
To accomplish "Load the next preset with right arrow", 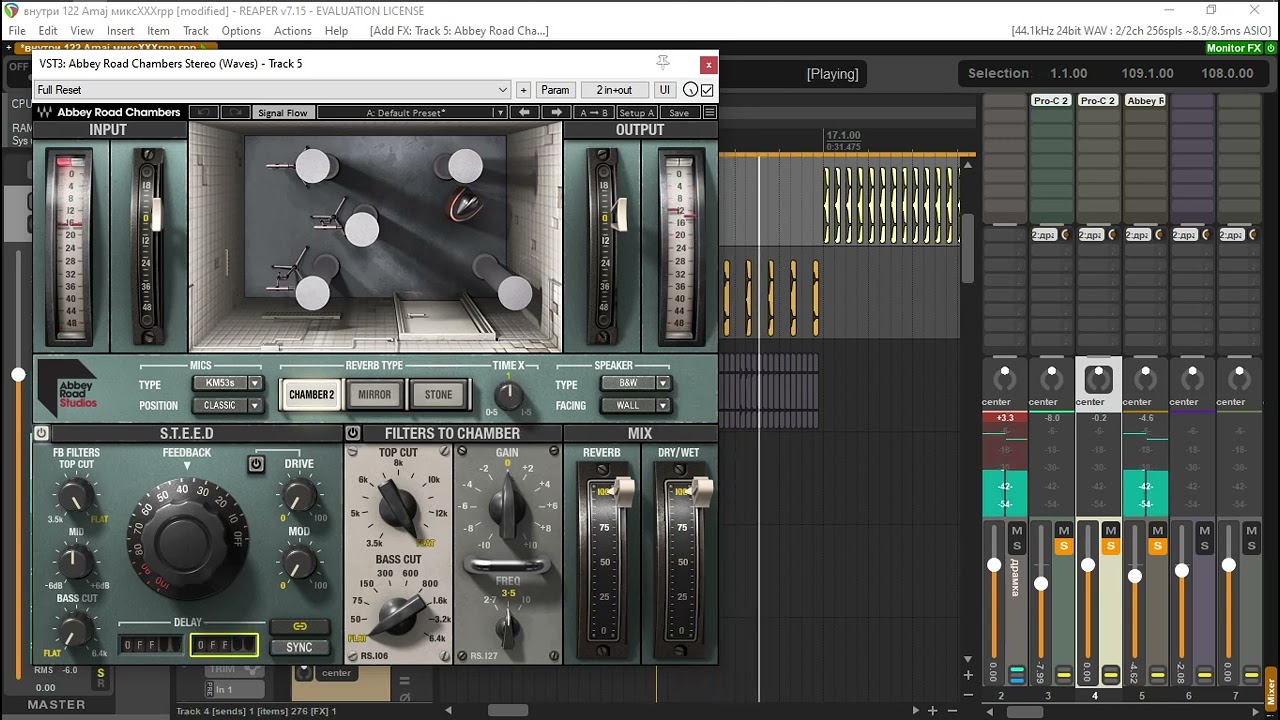I will click(x=557, y=113).
